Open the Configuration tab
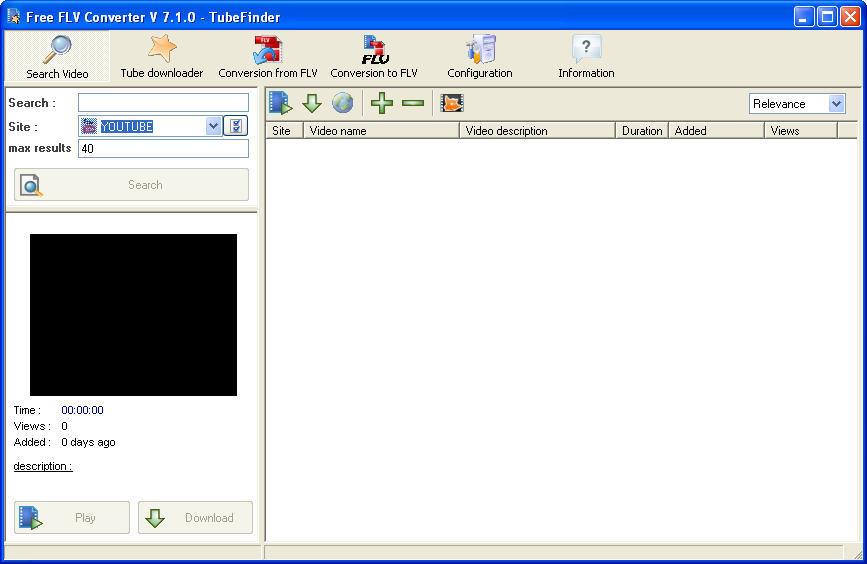Screen dimensions: 867x564 [479, 57]
